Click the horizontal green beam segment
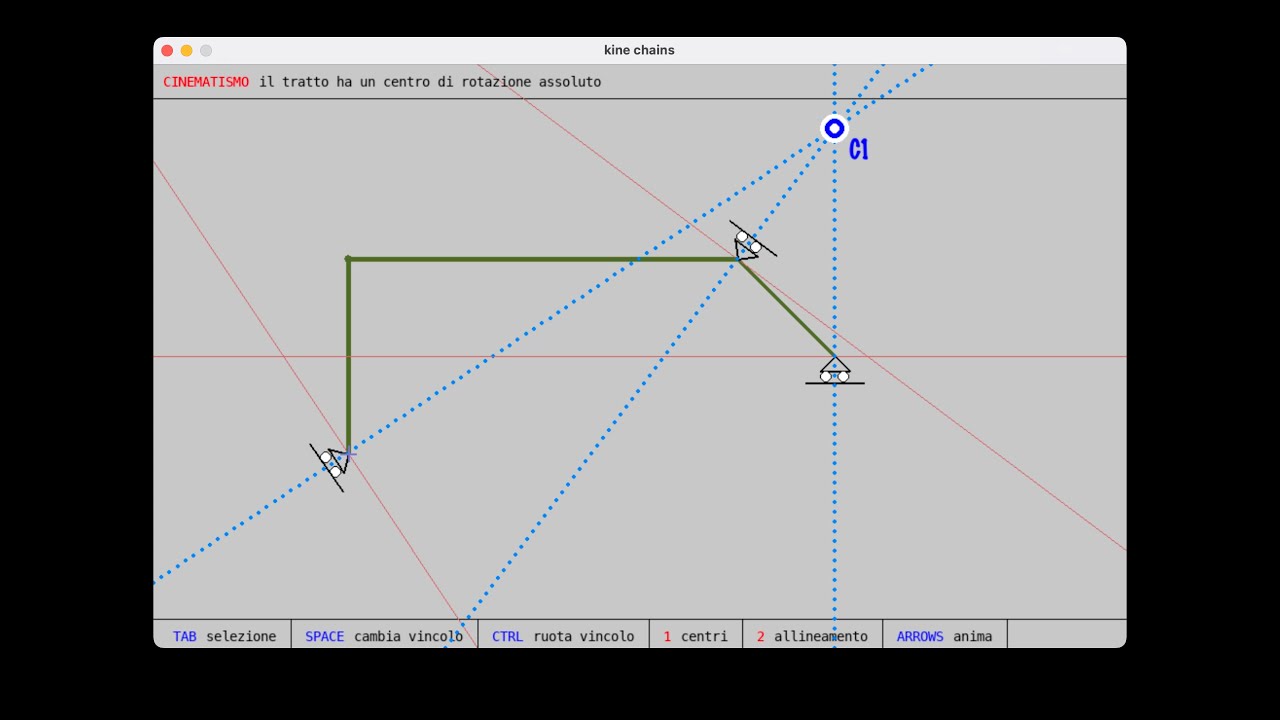 click(x=543, y=259)
